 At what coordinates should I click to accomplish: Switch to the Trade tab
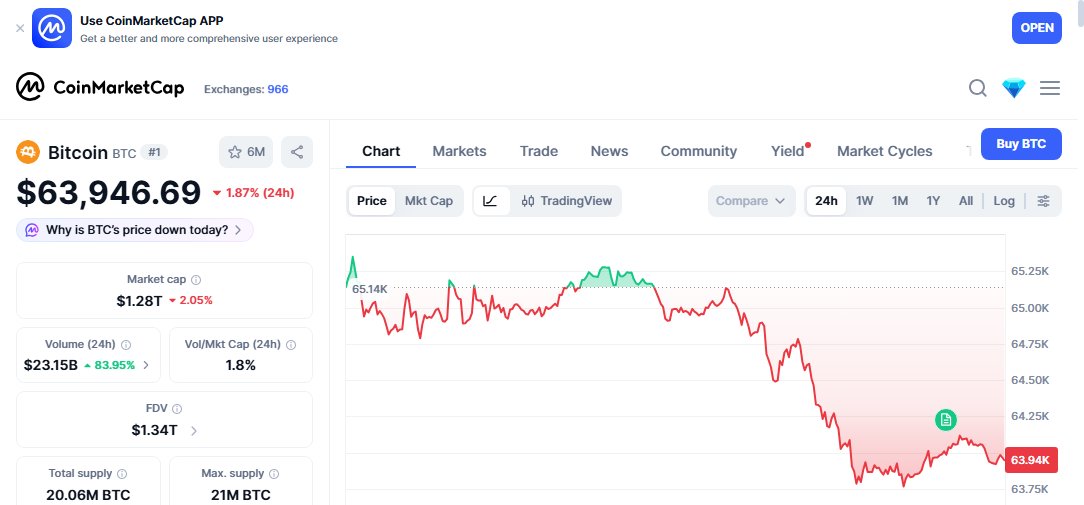[x=539, y=152]
